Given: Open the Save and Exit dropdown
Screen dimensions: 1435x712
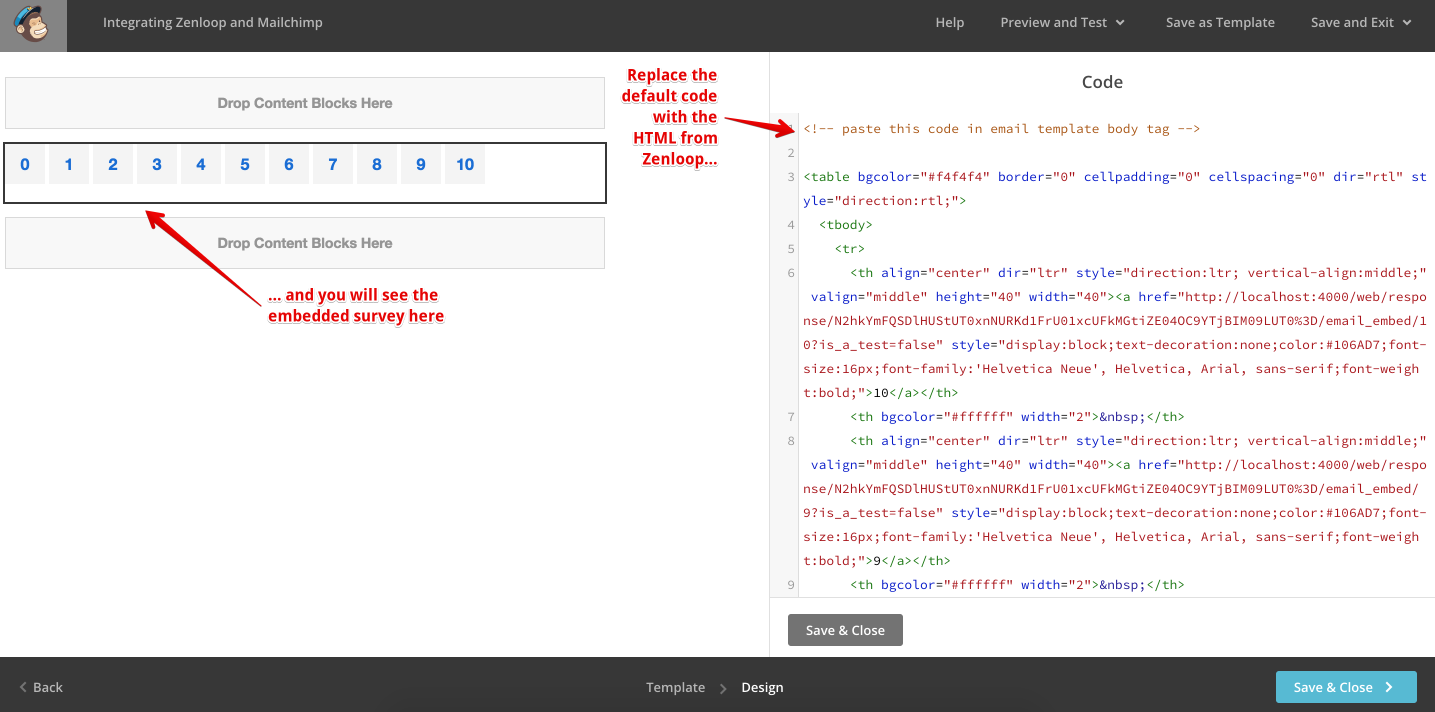Looking at the screenshot, I should [1361, 22].
